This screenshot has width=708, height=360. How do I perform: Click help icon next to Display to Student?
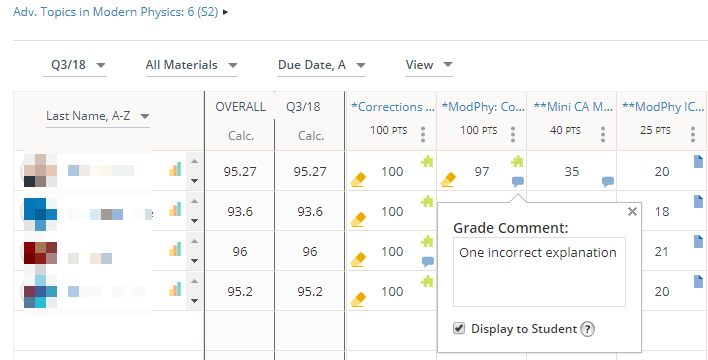587,329
